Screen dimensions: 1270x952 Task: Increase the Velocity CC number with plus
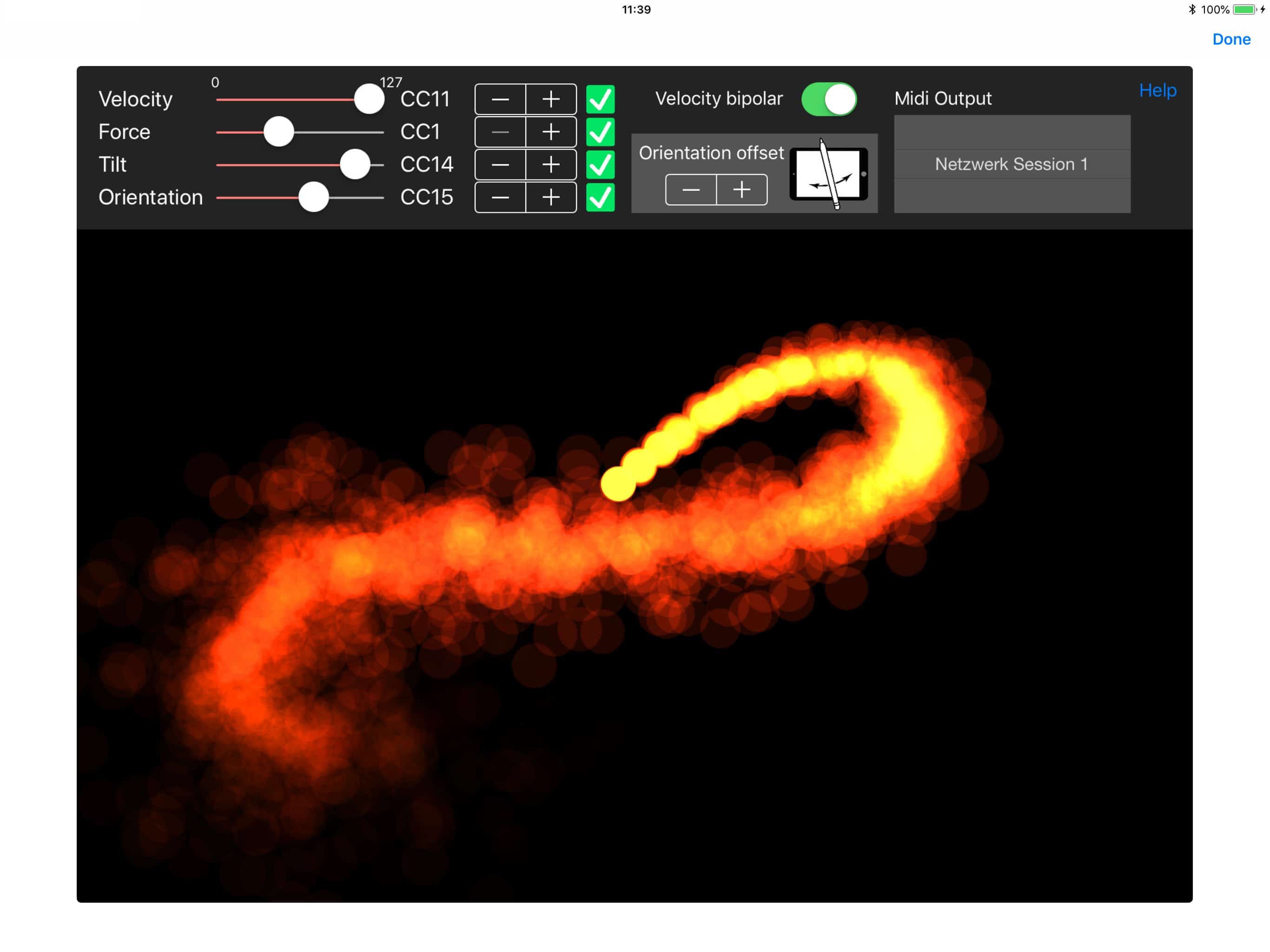click(550, 99)
